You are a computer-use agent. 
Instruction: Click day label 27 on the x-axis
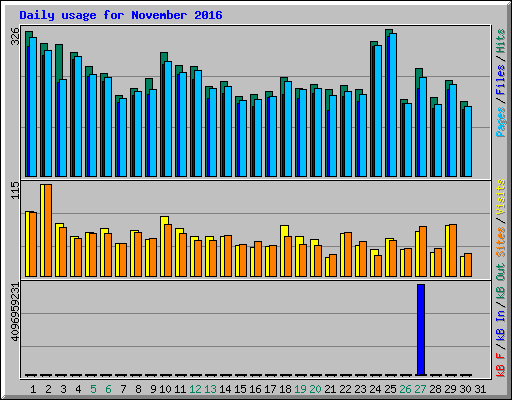pyautogui.click(x=420, y=389)
